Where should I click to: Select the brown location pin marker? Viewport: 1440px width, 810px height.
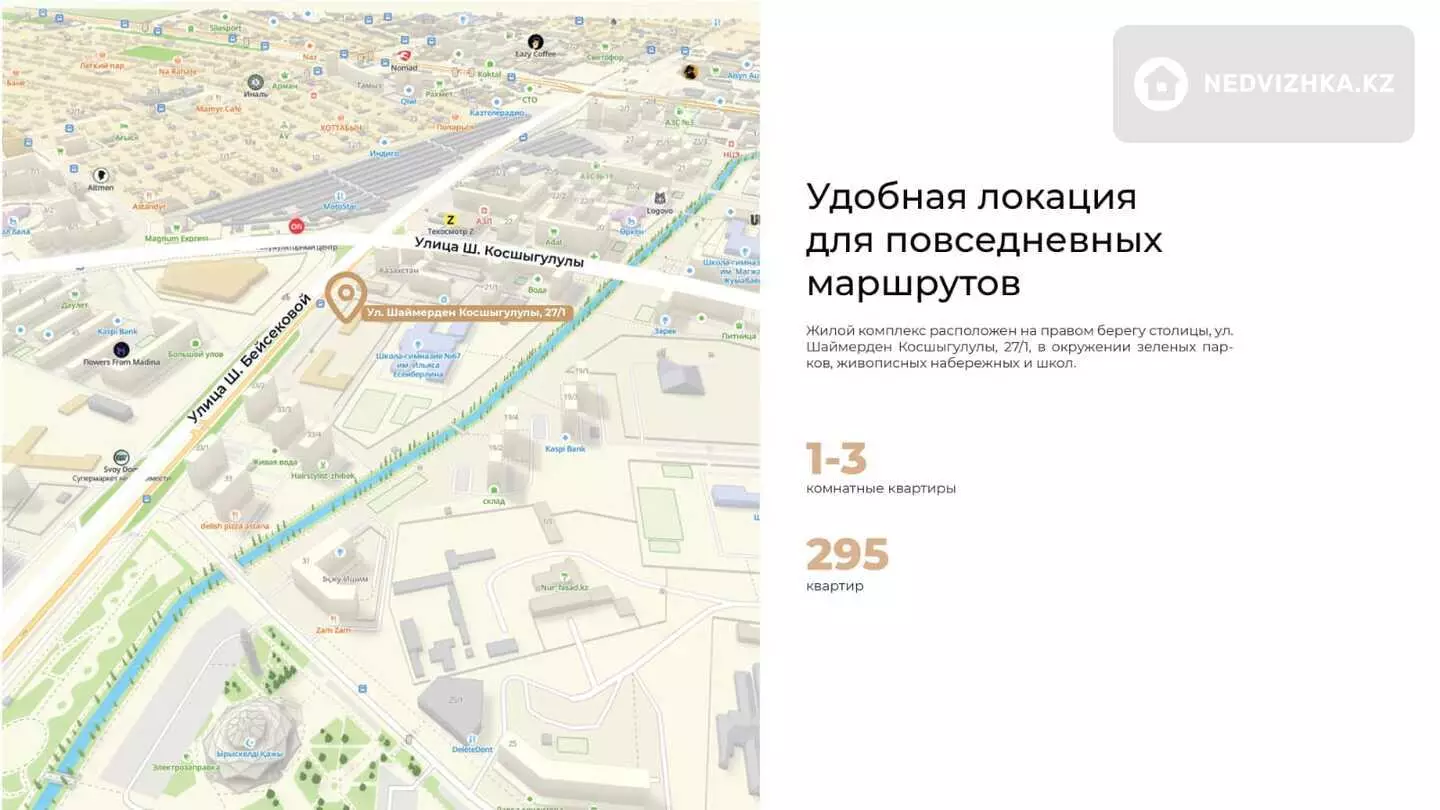(346, 296)
